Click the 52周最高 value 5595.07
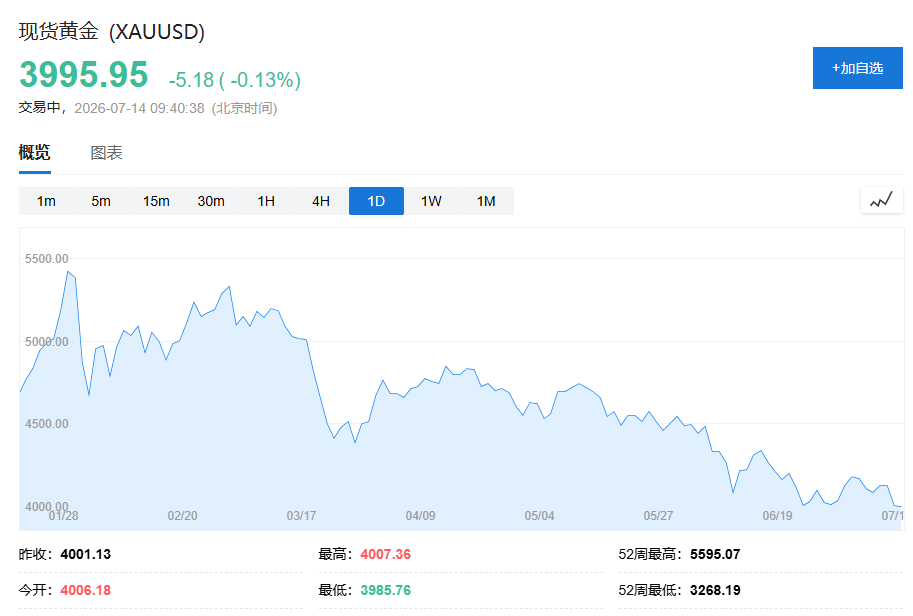Image resolution: width=913 pixels, height=616 pixels. (x=715, y=554)
